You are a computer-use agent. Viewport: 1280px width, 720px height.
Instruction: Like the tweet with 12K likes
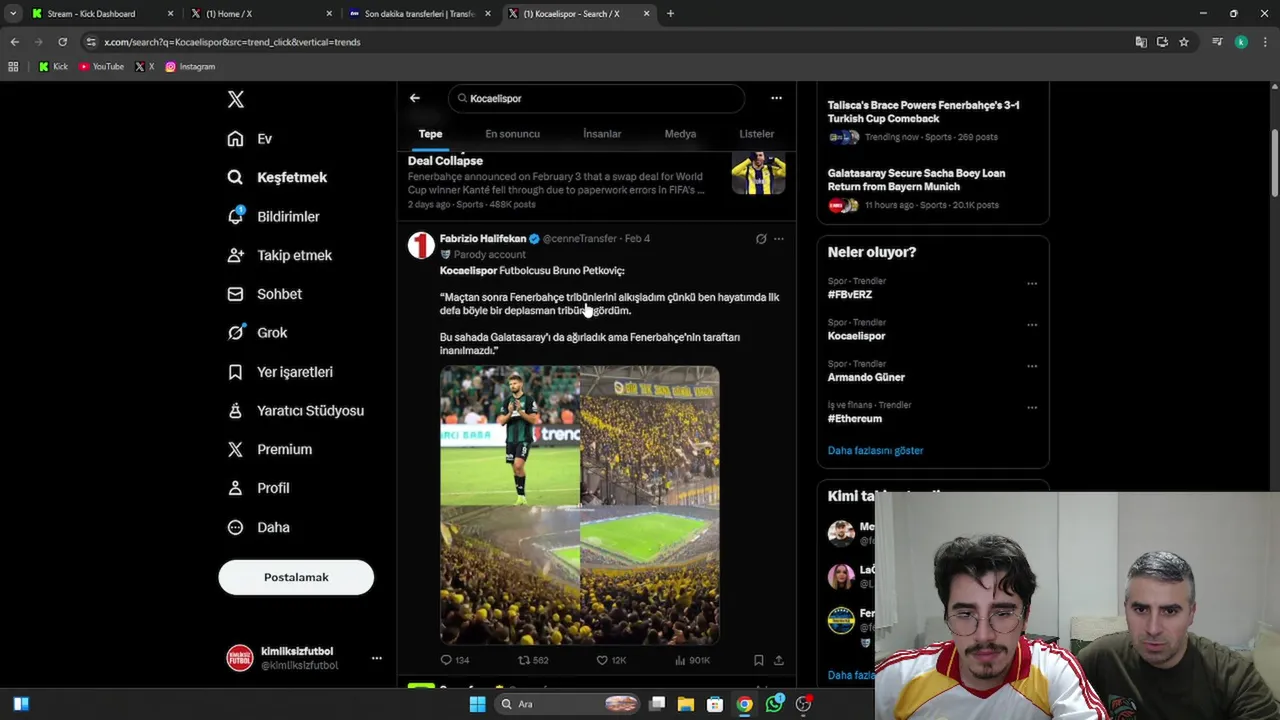[611, 660]
